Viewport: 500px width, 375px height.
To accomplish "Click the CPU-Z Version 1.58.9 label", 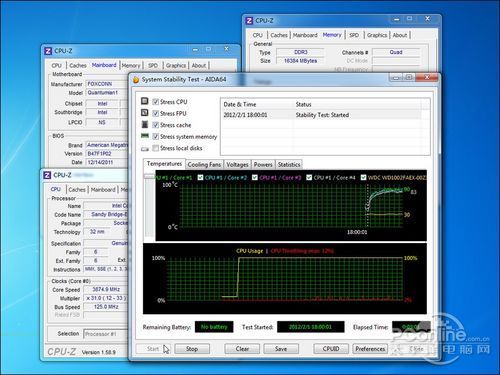I will click(x=99, y=352).
